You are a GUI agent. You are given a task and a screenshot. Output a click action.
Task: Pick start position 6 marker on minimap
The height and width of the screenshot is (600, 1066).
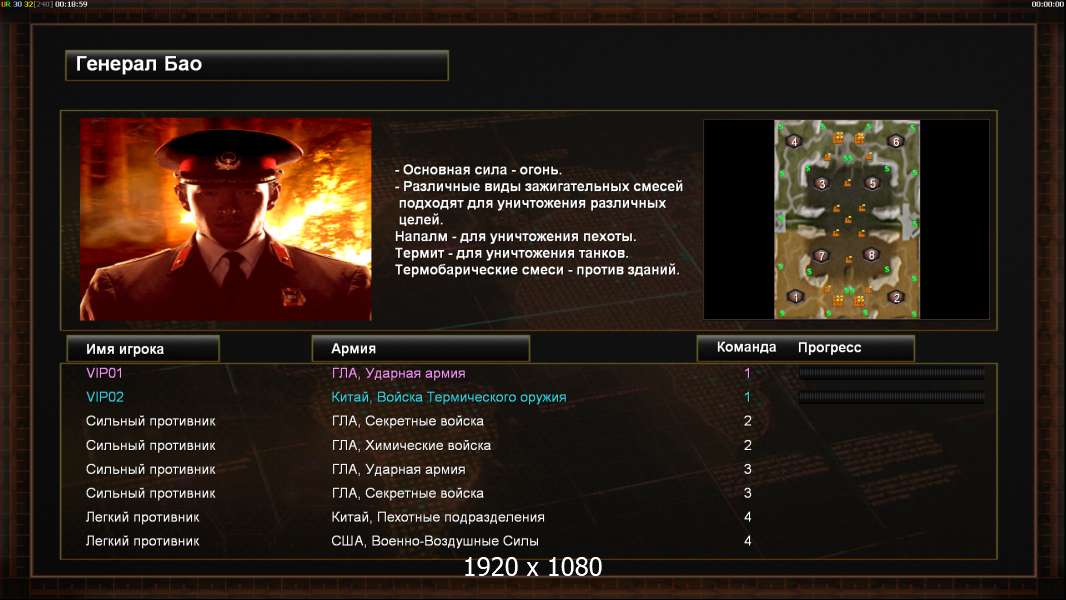pyautogui.click(x=896, y=141)
